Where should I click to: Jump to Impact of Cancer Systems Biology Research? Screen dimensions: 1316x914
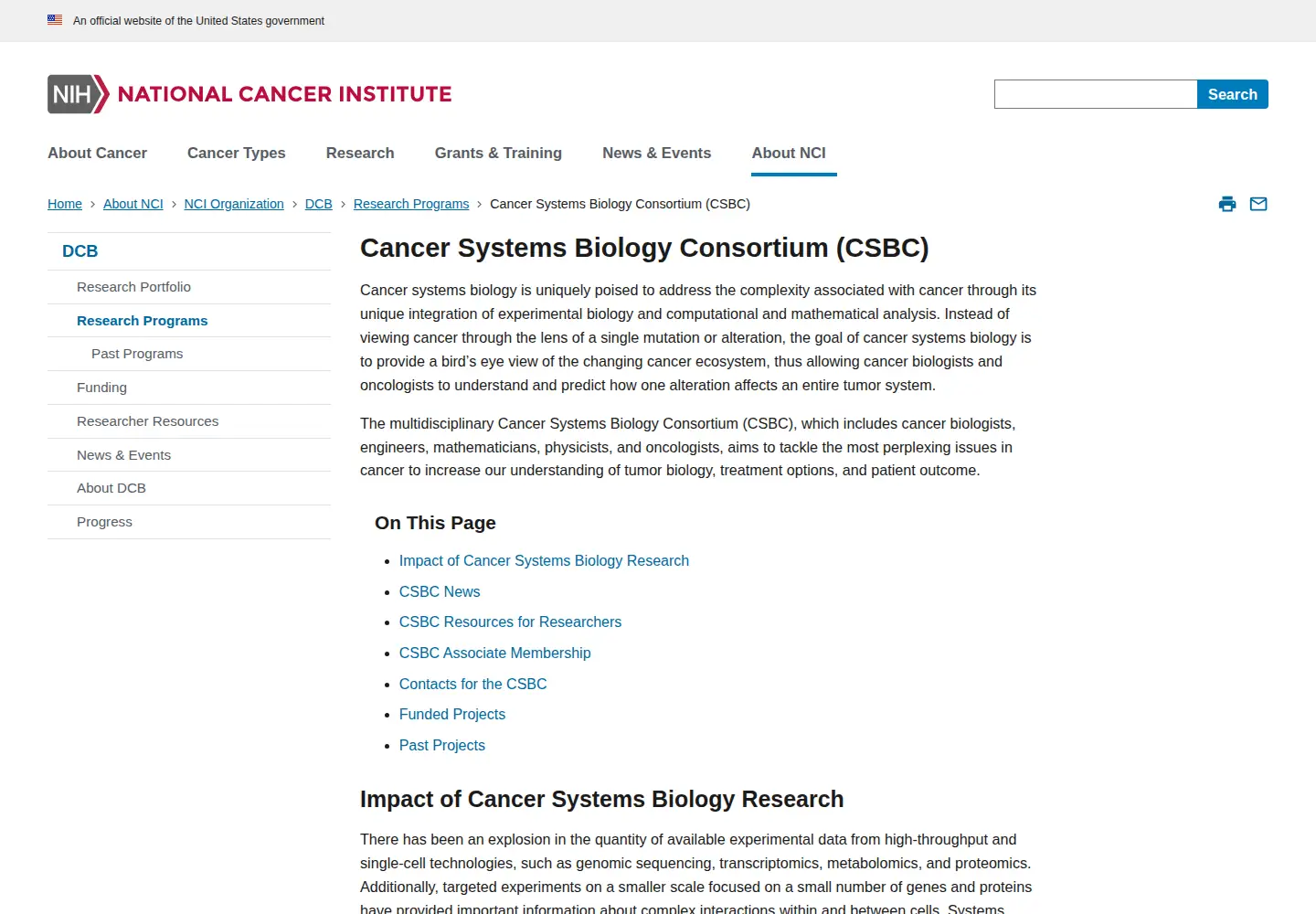[544, 560]
